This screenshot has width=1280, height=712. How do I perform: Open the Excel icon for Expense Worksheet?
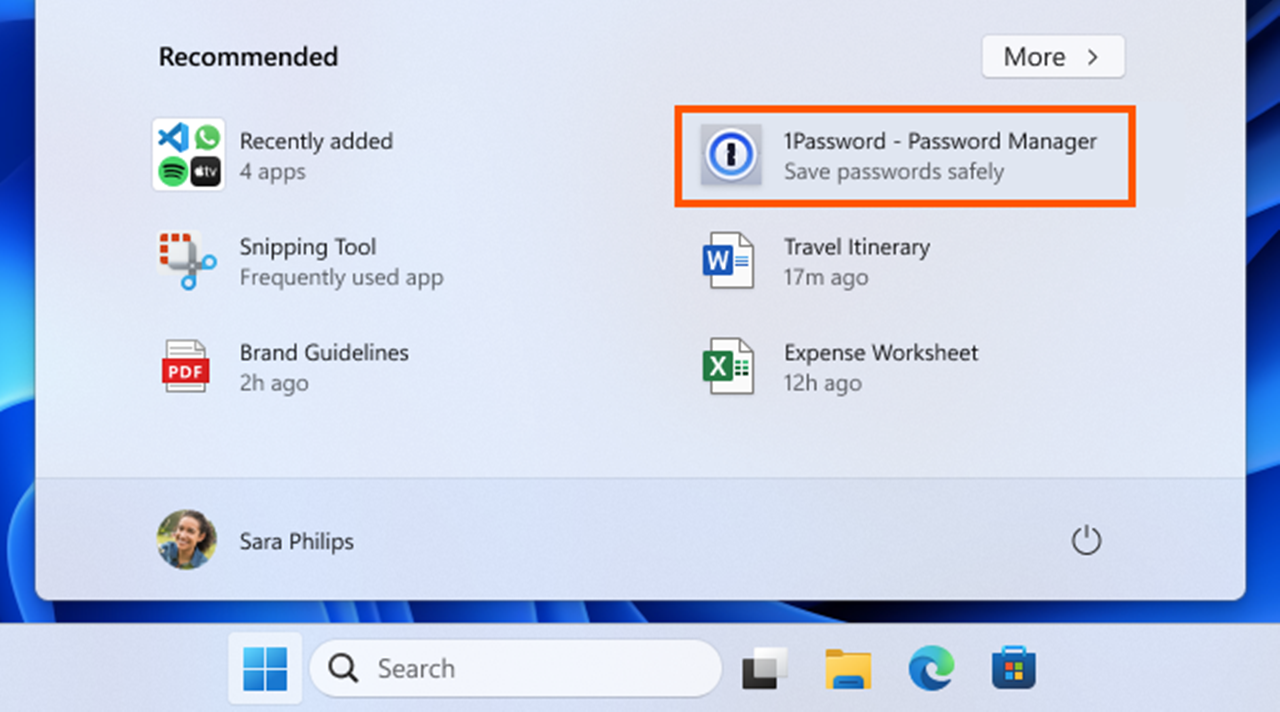(727, 366)
